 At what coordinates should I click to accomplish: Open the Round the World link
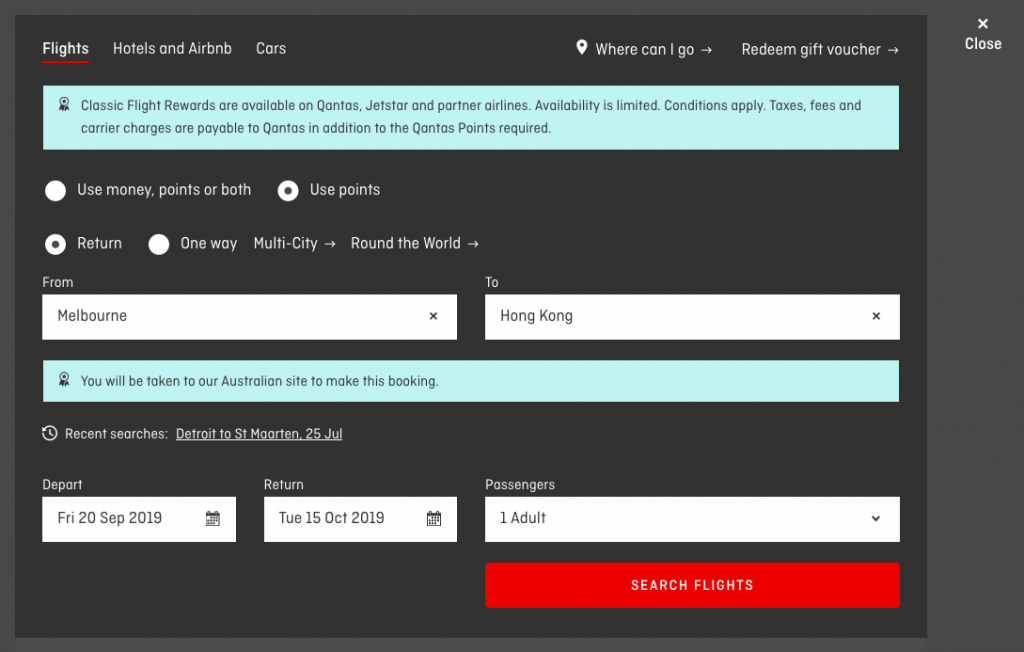[415, 244]
